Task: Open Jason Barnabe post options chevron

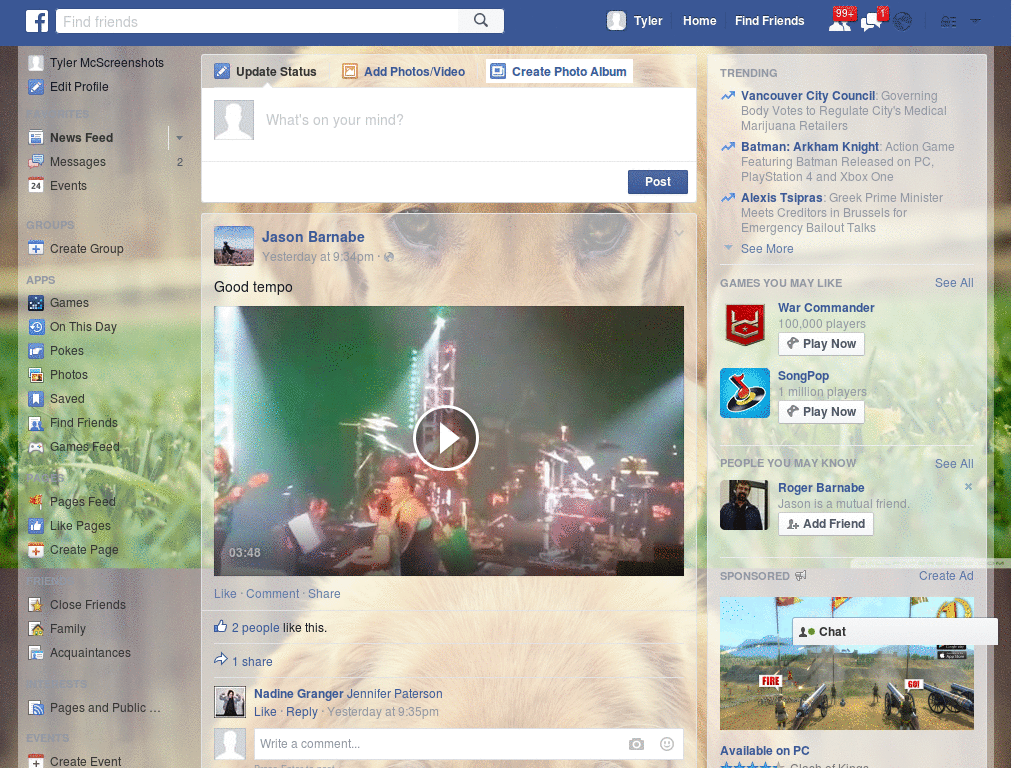Action: pyautogui.click(x=679, y=232)
